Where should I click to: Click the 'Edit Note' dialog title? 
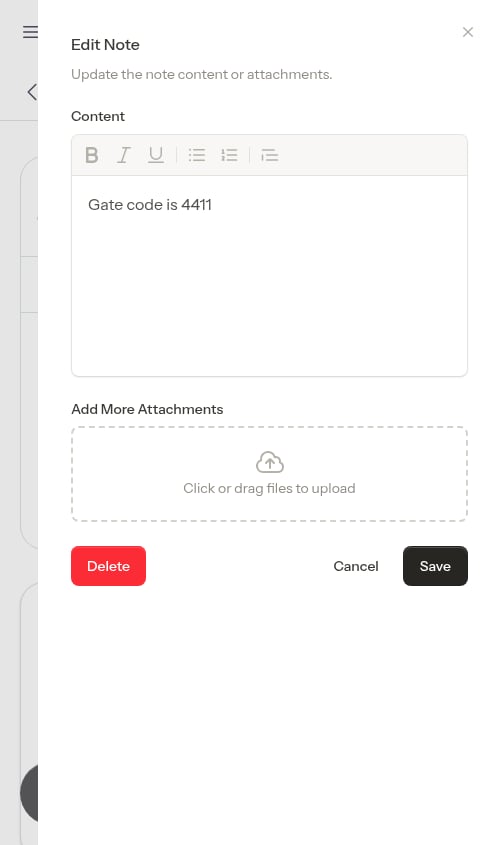(x=105, y=45)
